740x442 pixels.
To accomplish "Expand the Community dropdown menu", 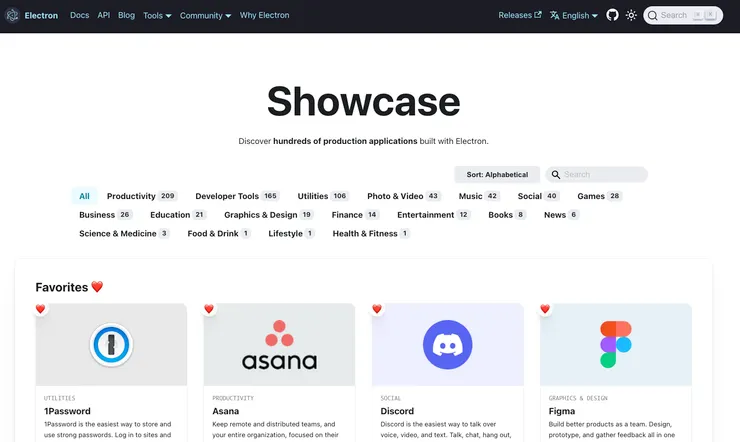I will (x=205, y=16).
